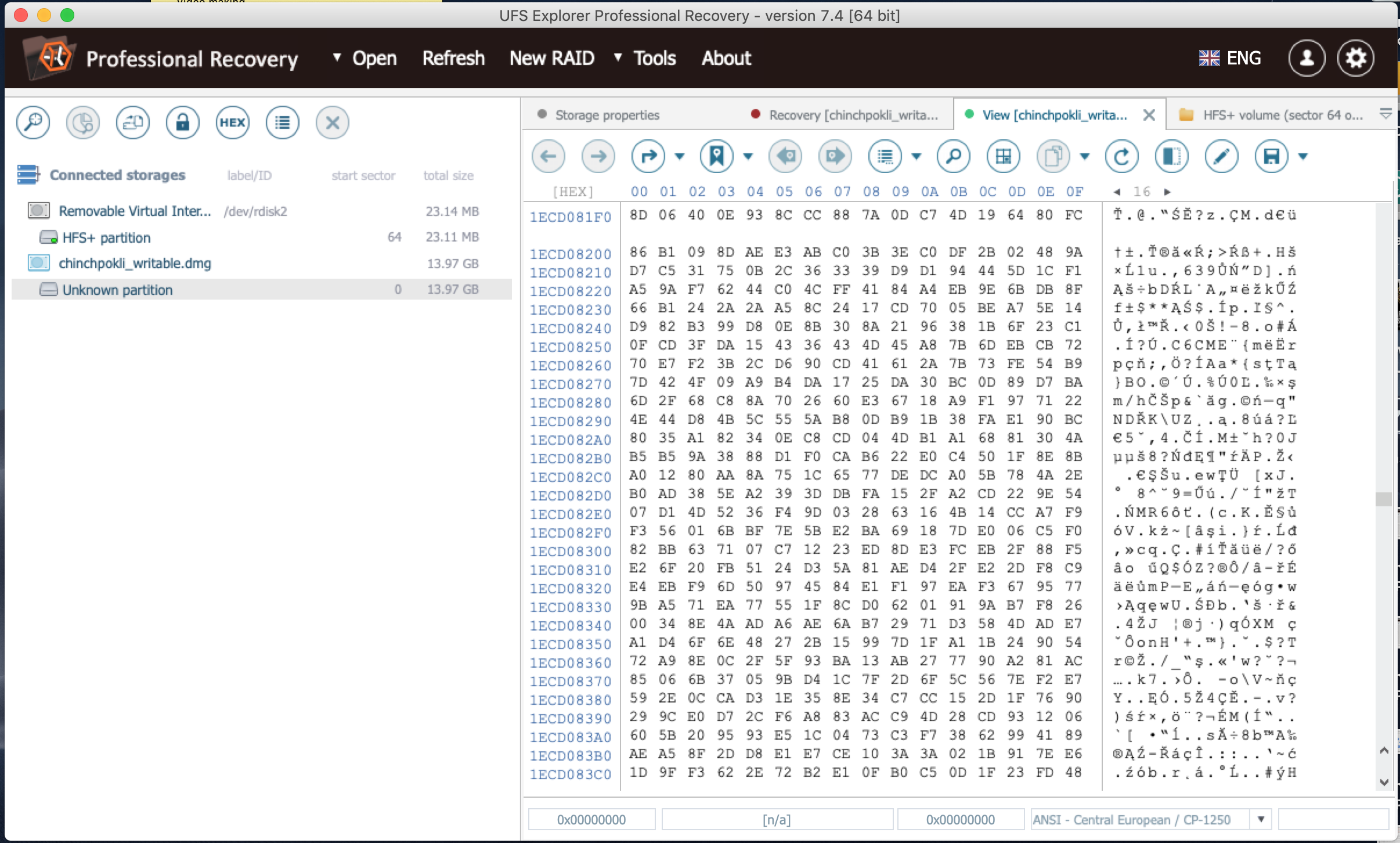
Task: Open the user account icon in the header
Action: click(x=1307, y=58)
